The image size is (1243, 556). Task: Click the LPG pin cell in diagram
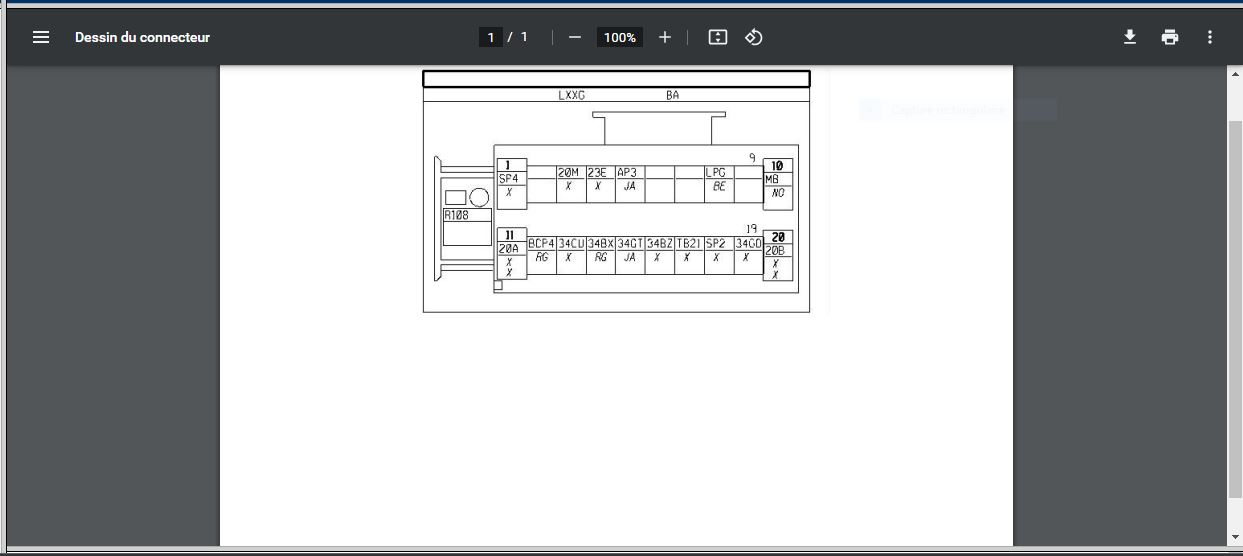(716, 173)
